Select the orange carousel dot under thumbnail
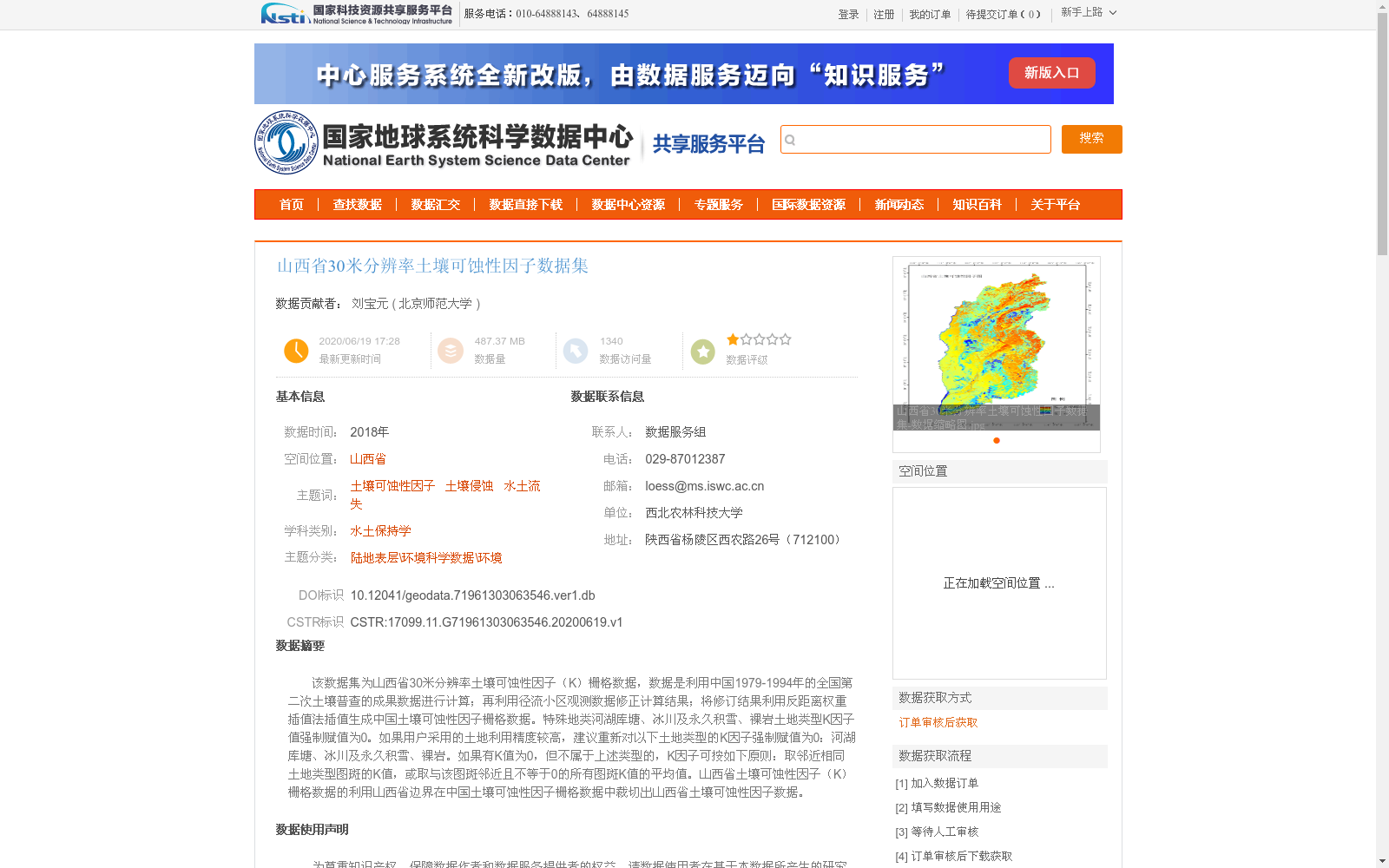1389x868 pixels. click(x=997, y=441)
